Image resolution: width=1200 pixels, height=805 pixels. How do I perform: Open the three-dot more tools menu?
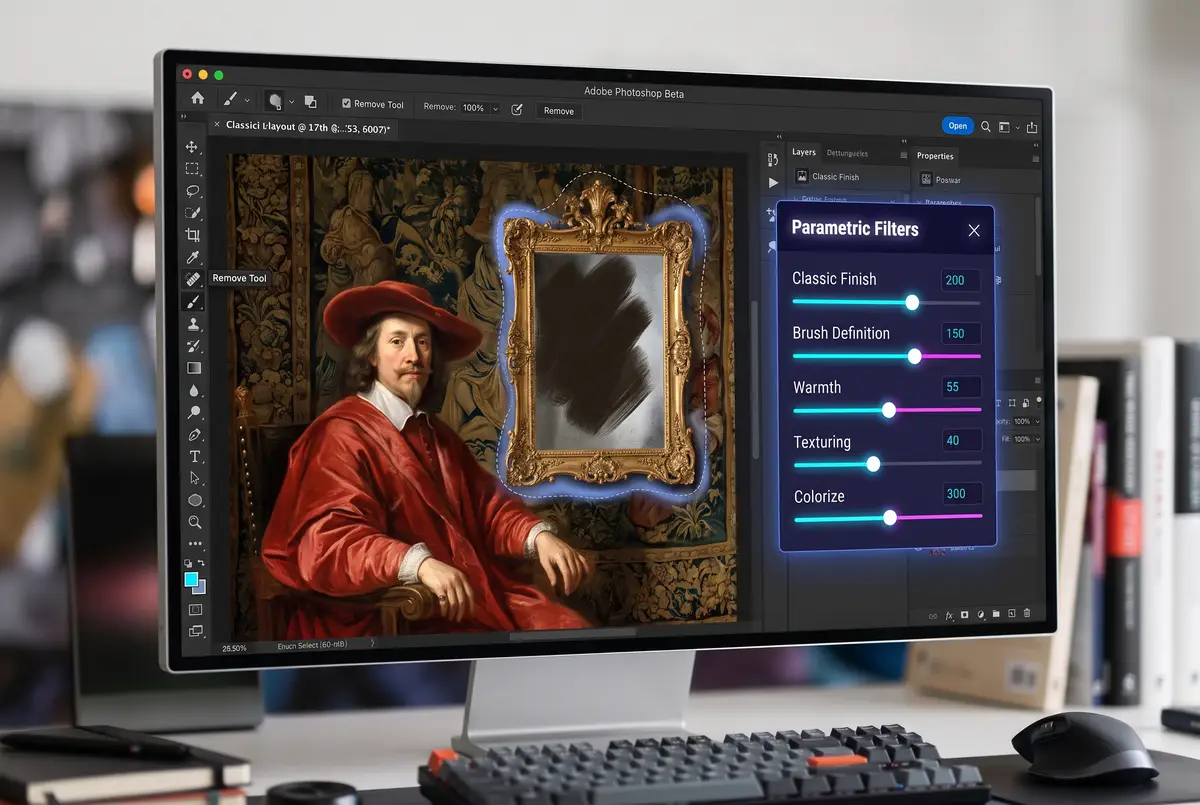tap(195, 544)
